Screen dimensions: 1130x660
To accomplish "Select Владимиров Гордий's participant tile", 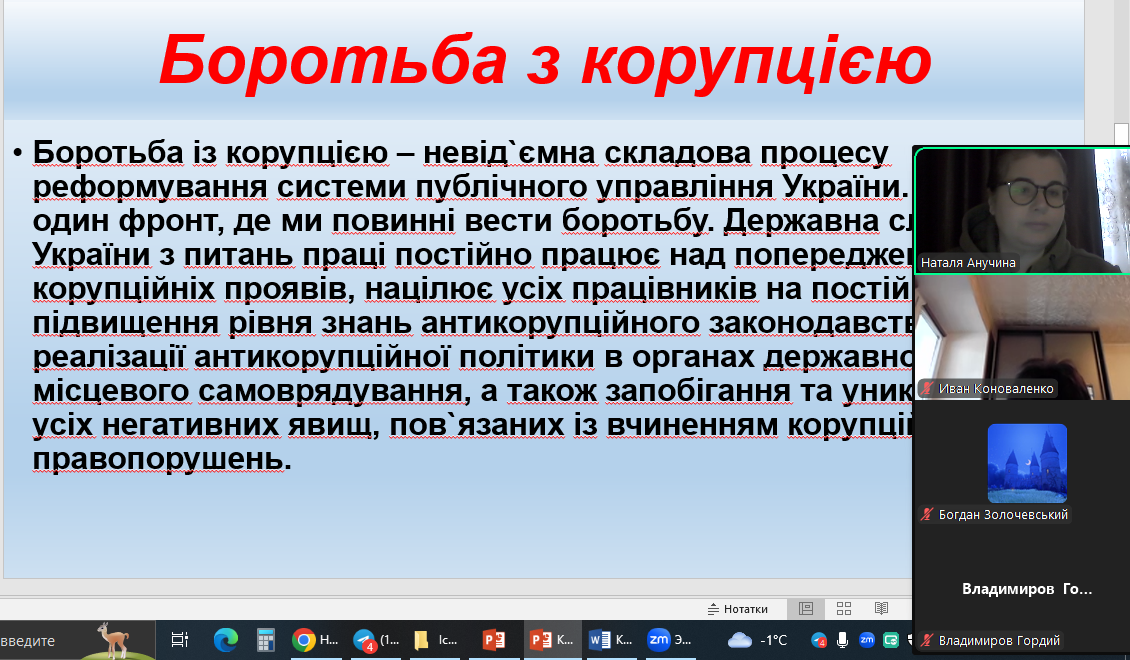I will point(1022,589).
